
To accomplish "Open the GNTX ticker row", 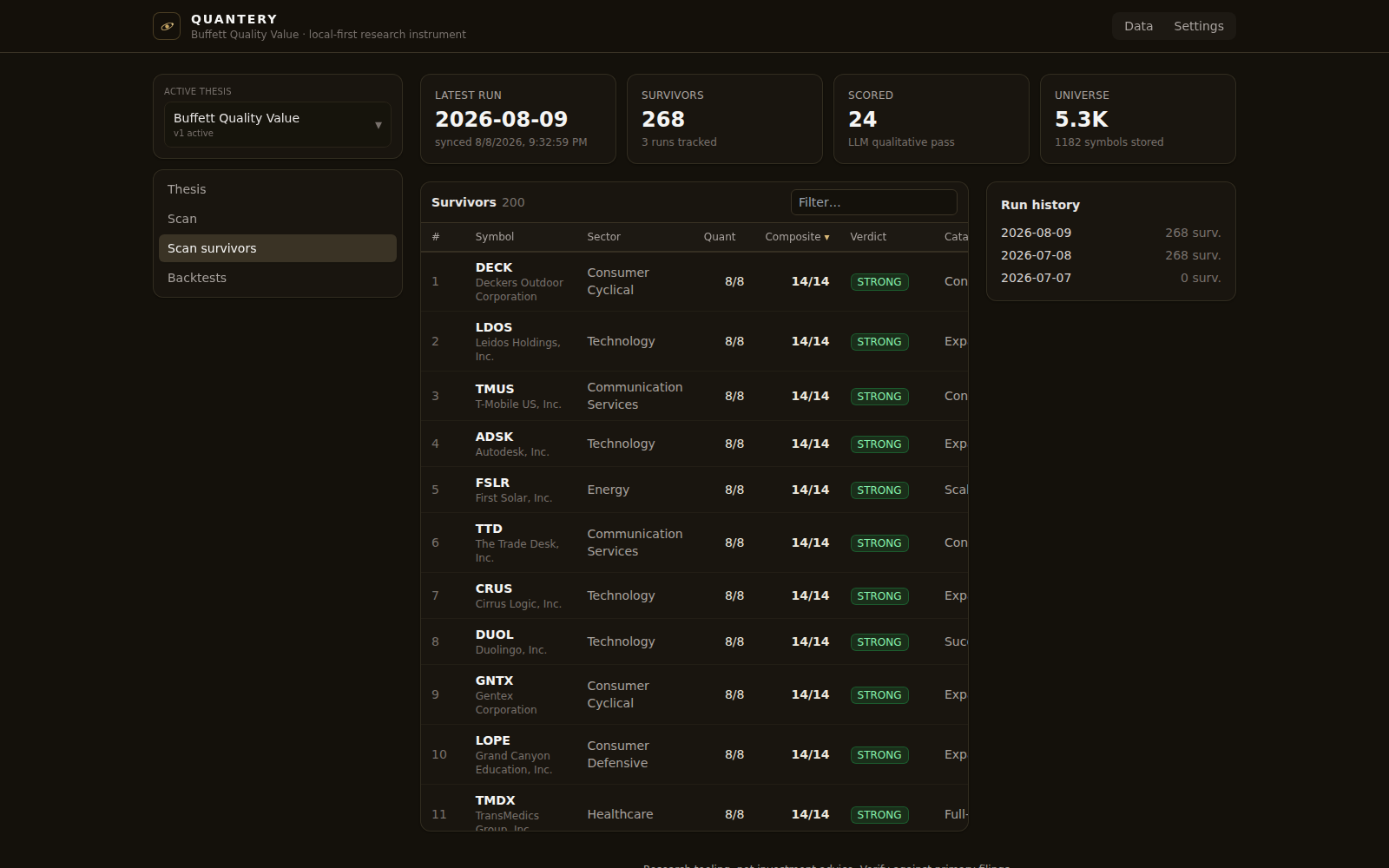I will (694, 694).
